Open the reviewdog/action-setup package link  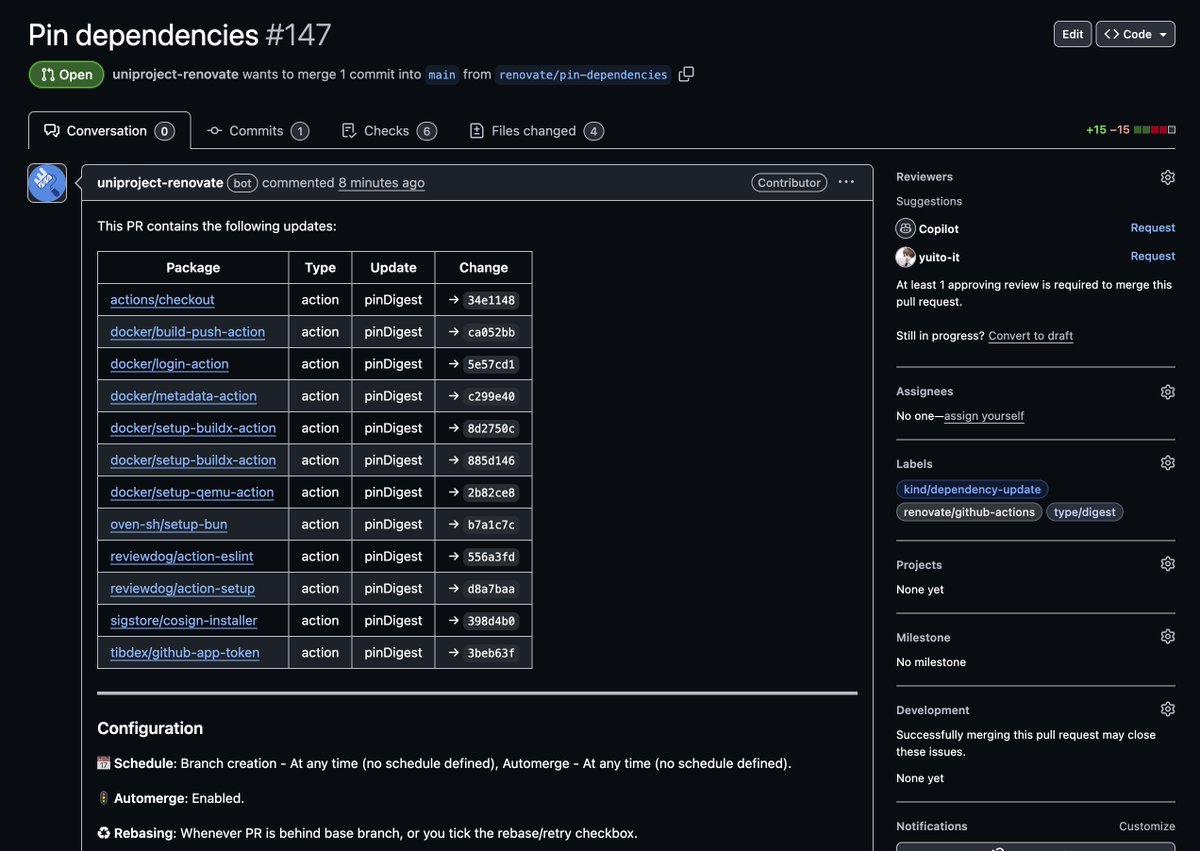pos(182,588)
